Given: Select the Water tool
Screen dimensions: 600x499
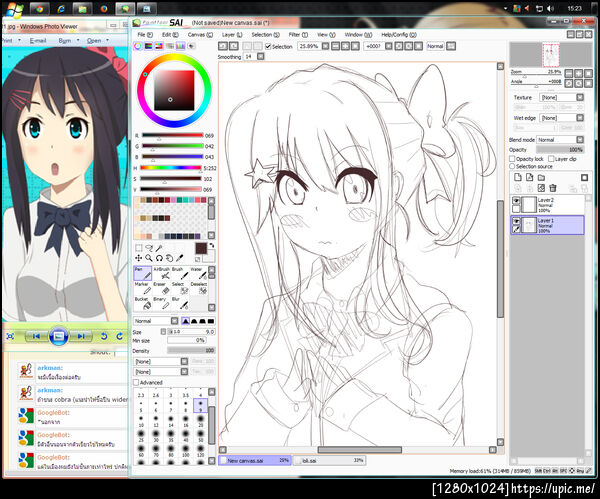Looking at the screenshot, I should pos(199,273).
